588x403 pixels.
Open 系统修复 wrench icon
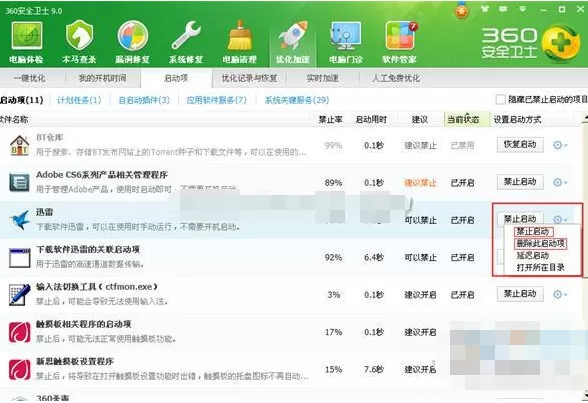(186, 41)
